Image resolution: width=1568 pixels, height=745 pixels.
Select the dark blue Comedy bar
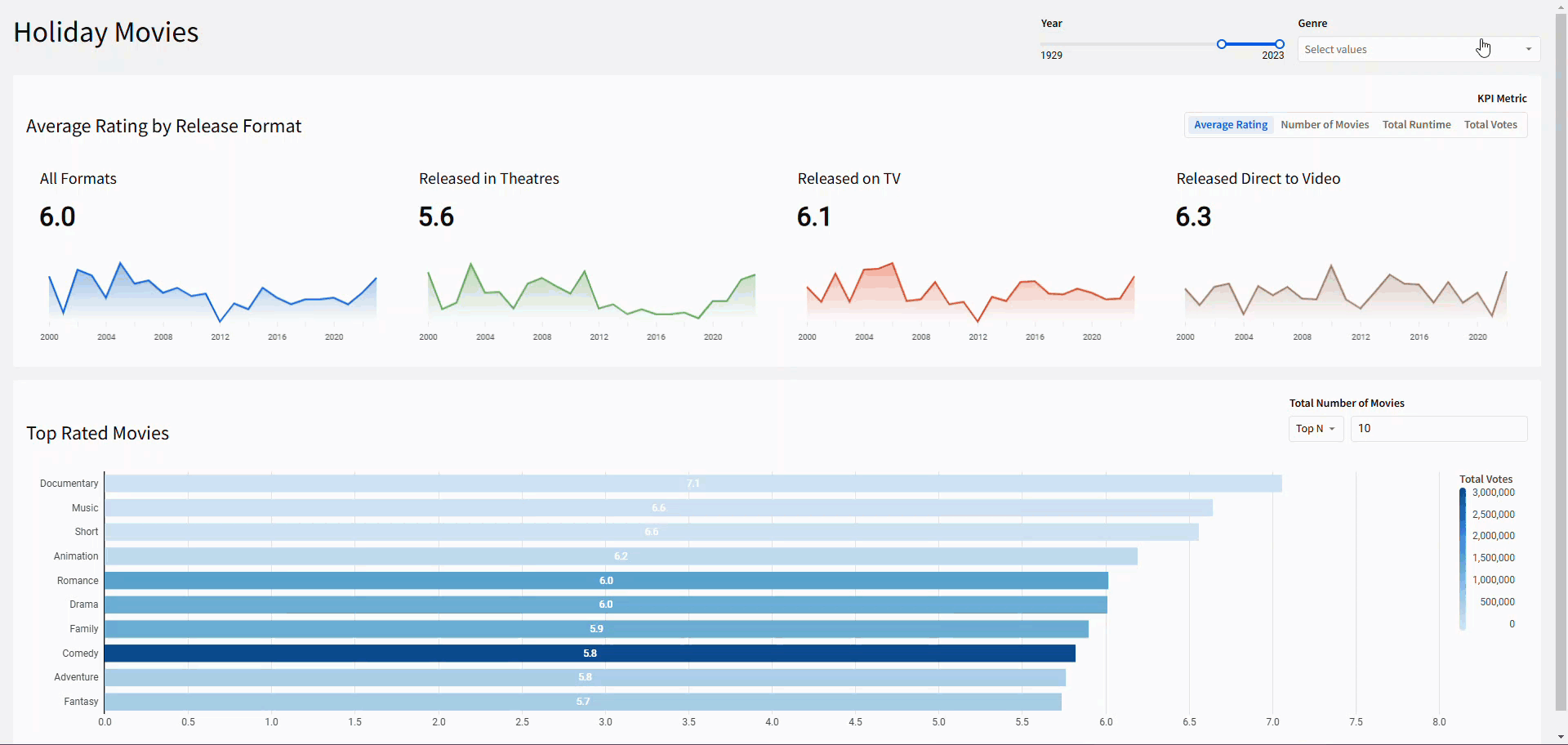[590, 654]
